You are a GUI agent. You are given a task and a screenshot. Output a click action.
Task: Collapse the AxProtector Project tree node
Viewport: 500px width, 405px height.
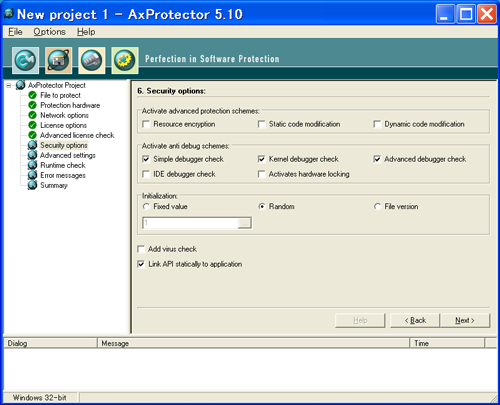(x=9, y=85)
